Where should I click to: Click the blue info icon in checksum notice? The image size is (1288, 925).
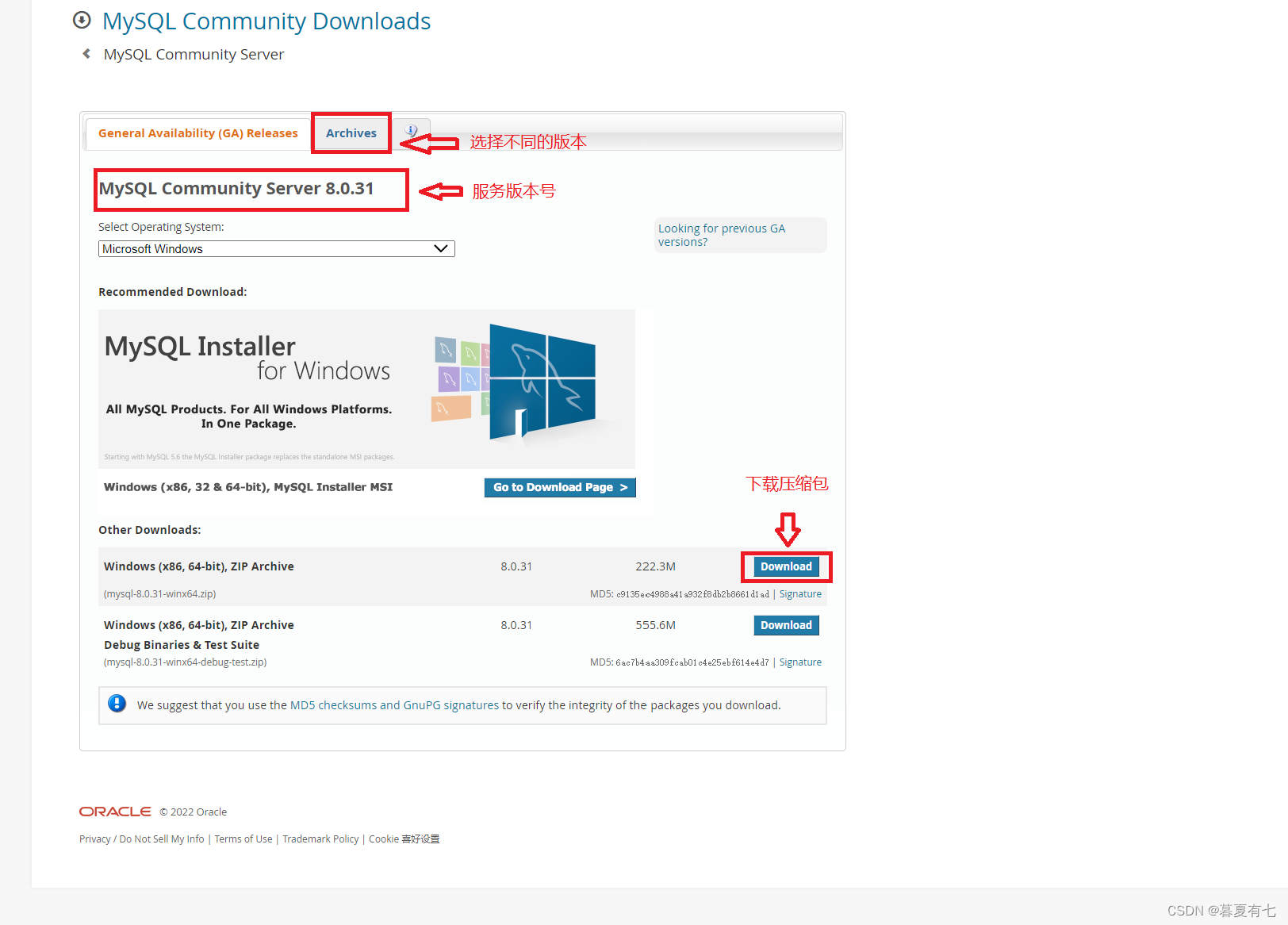117,704
